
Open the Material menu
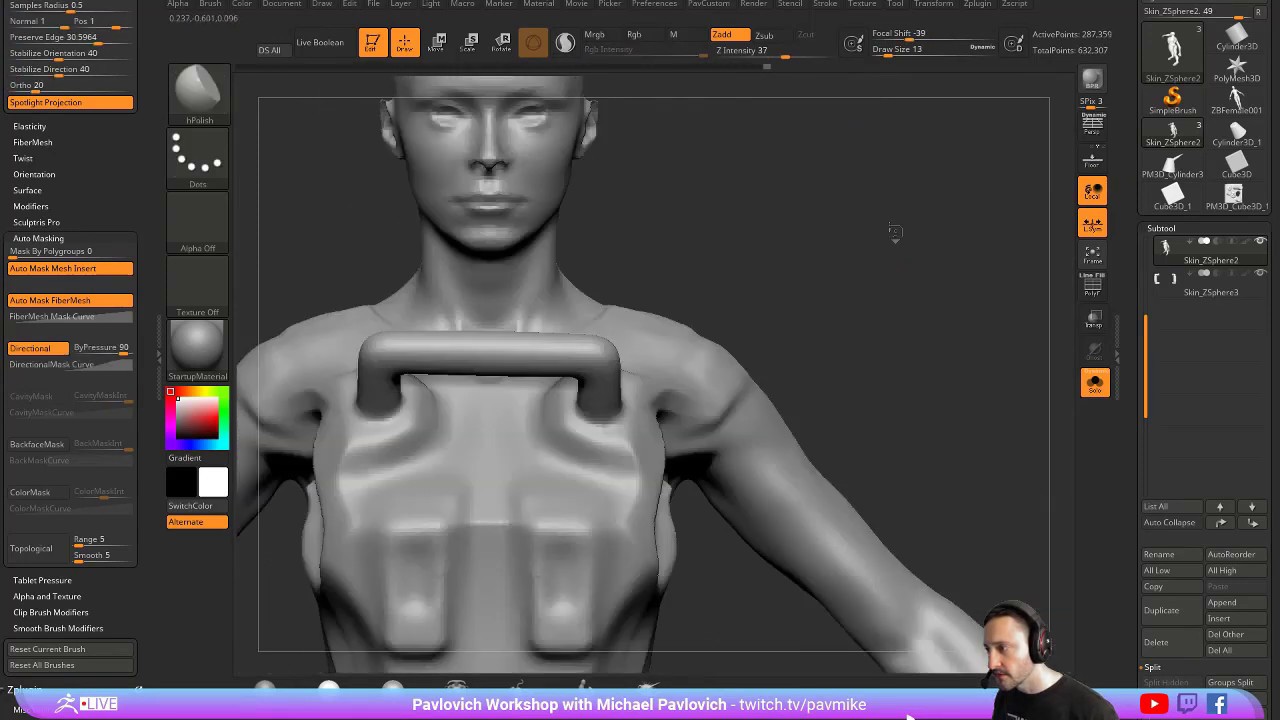click(538, 4)
